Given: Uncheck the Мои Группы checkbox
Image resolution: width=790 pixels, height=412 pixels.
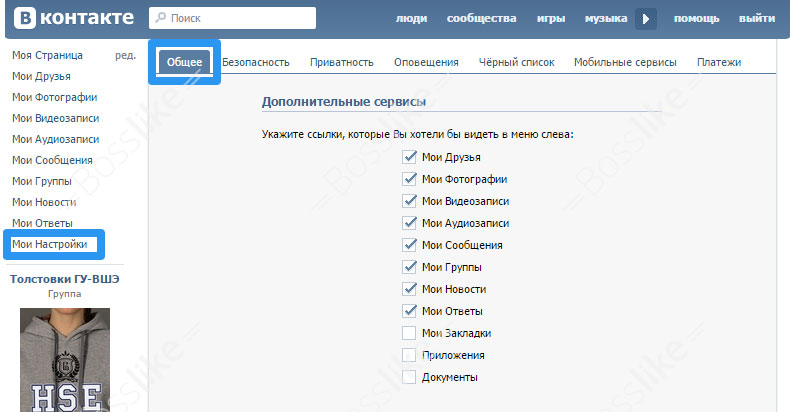Looking at the screenshot, I should tap(409, 267).
